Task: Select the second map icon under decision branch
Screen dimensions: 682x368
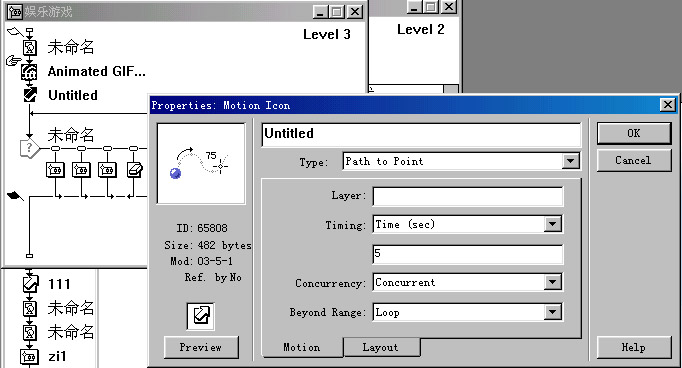Action: pos(81,170)
